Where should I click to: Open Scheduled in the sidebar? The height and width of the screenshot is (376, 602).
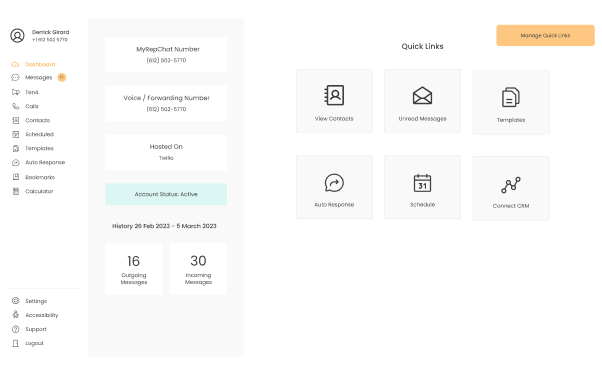click(33, 134)
